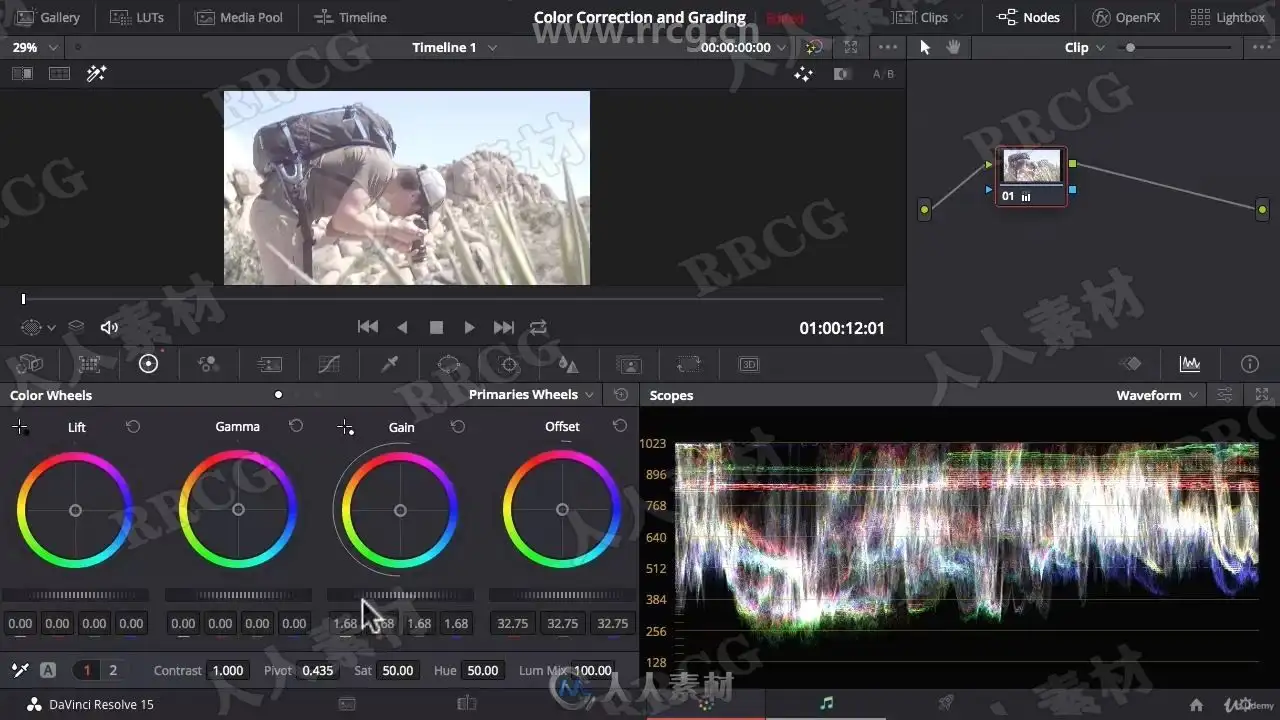Click the magic wand enhance viewer icon
Screen dimensions: 1280x720
[x=97, y=73]
